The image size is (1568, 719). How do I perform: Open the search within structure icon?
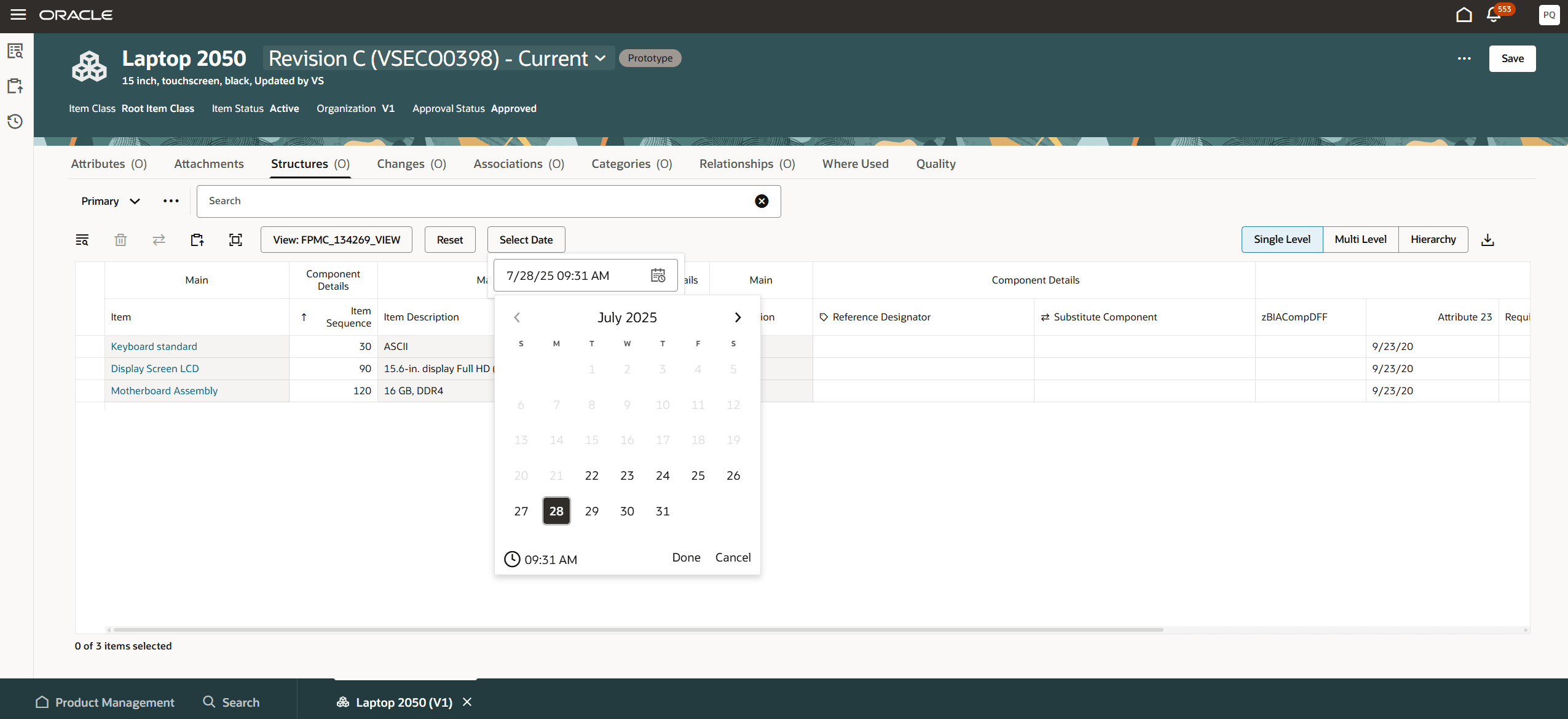click(x=82, y=240)
